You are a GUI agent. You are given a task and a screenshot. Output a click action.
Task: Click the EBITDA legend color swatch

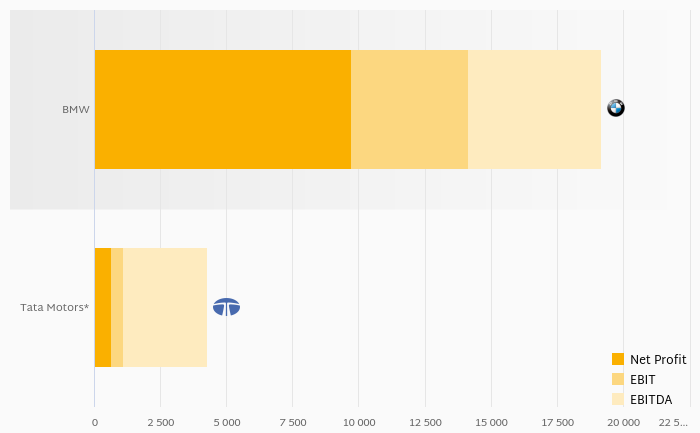click(618, 399)
